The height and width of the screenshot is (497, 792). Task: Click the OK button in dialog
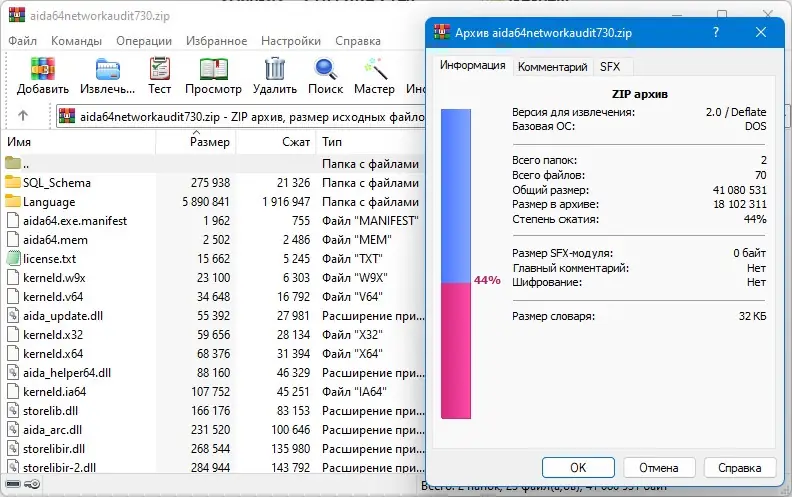[578, 468]
